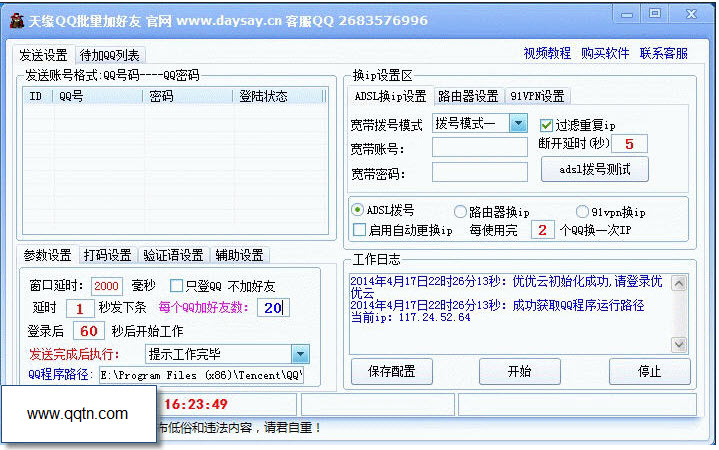Image resolution: width=719 pixels, height=450 pixels.
Task: Click 密码 column header
Action: pos(188,96)
